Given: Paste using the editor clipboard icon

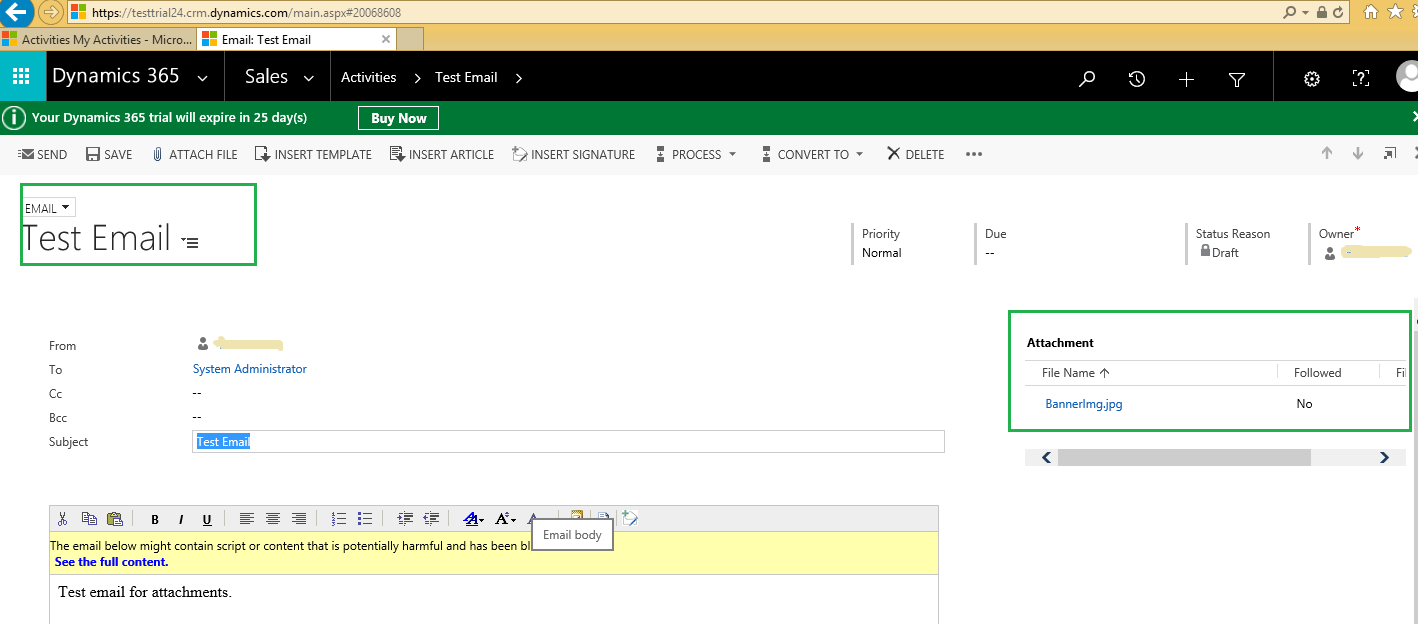Looking at the screenshot, I should [115, 518].
